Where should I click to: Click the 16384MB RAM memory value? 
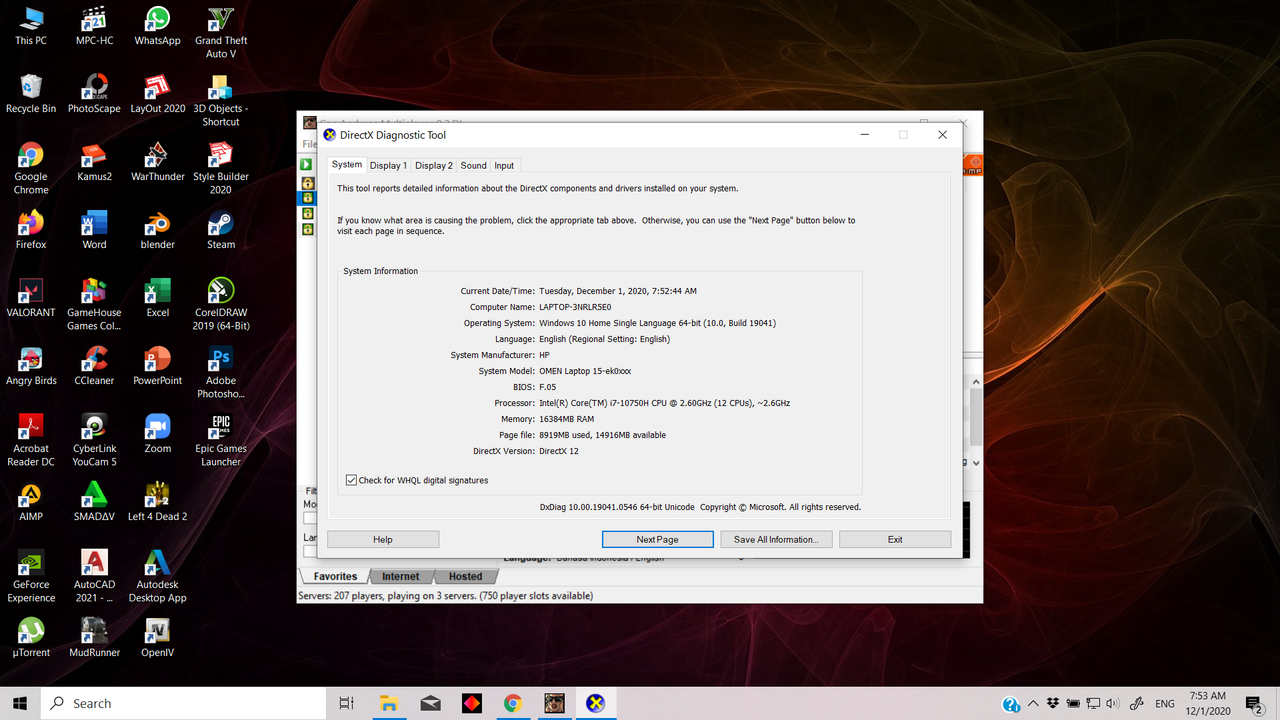tap(566, 419)
